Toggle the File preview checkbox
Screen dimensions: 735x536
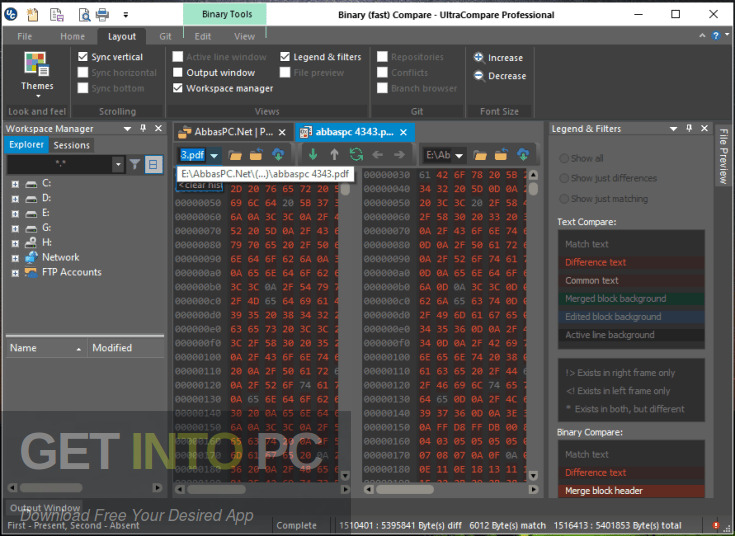(x=285, y=72)
